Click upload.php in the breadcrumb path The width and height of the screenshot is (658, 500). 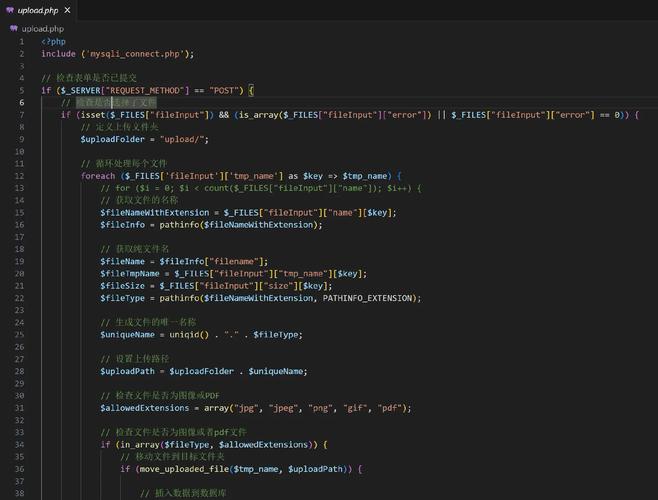pos(42,29)
